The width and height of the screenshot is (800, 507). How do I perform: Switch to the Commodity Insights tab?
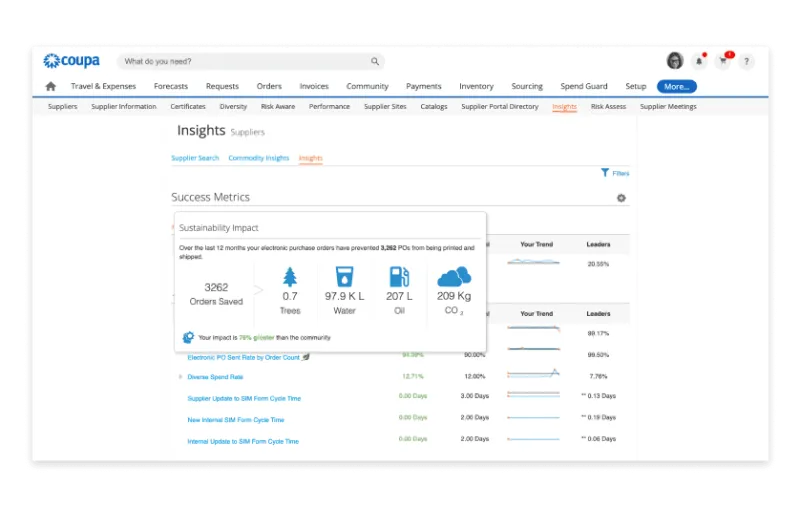[x=259, y=158]
